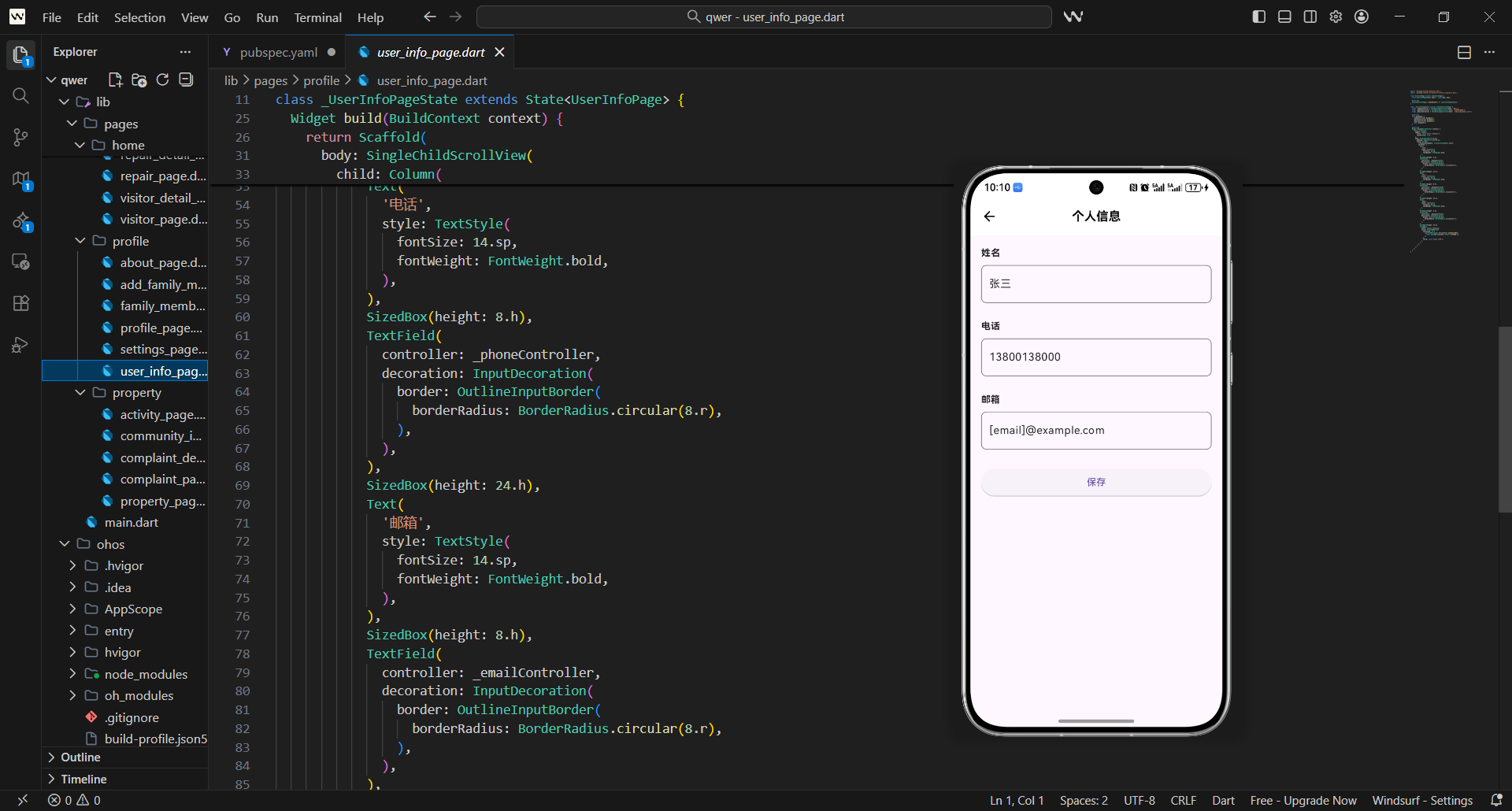Collapse the pages folder
This screenshot has height=811, width=1512.
tap(72, 124)
